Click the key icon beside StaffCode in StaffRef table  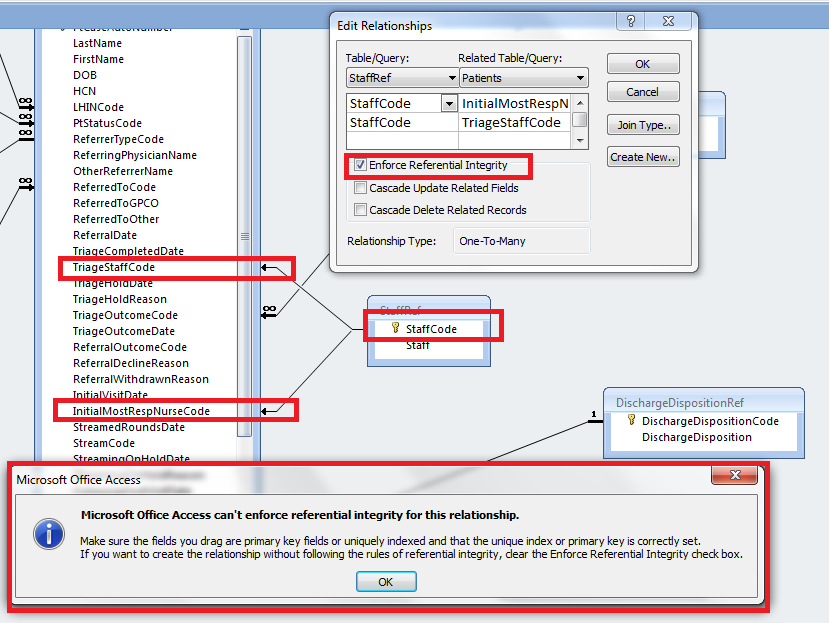pyautogui.click(x=395, y=328)
